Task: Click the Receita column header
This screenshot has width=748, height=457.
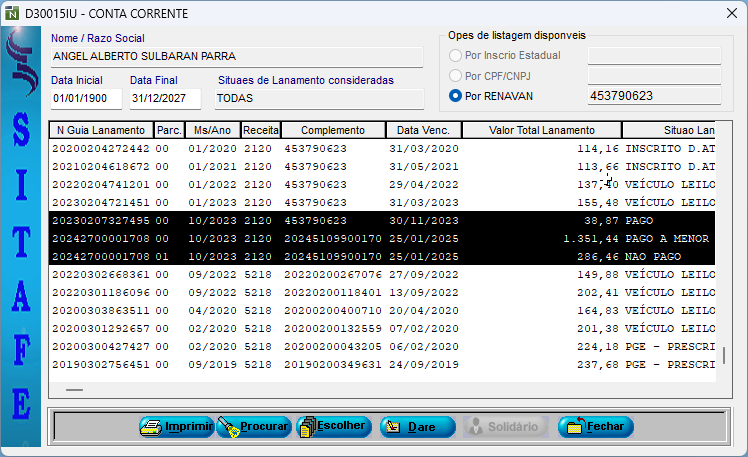Action: (x=261, y=130)
